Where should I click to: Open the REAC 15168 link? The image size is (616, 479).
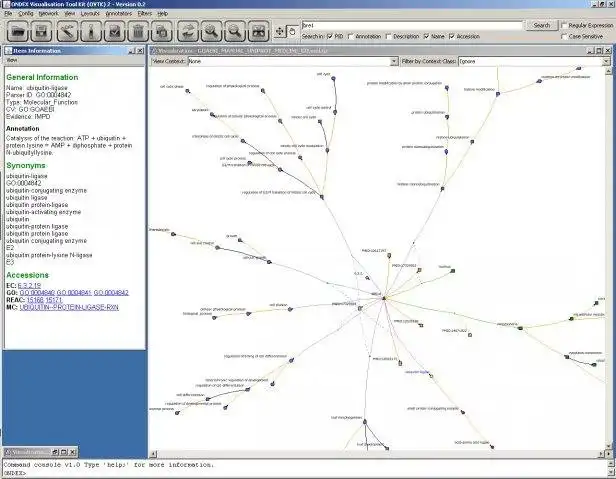(35, 300)
